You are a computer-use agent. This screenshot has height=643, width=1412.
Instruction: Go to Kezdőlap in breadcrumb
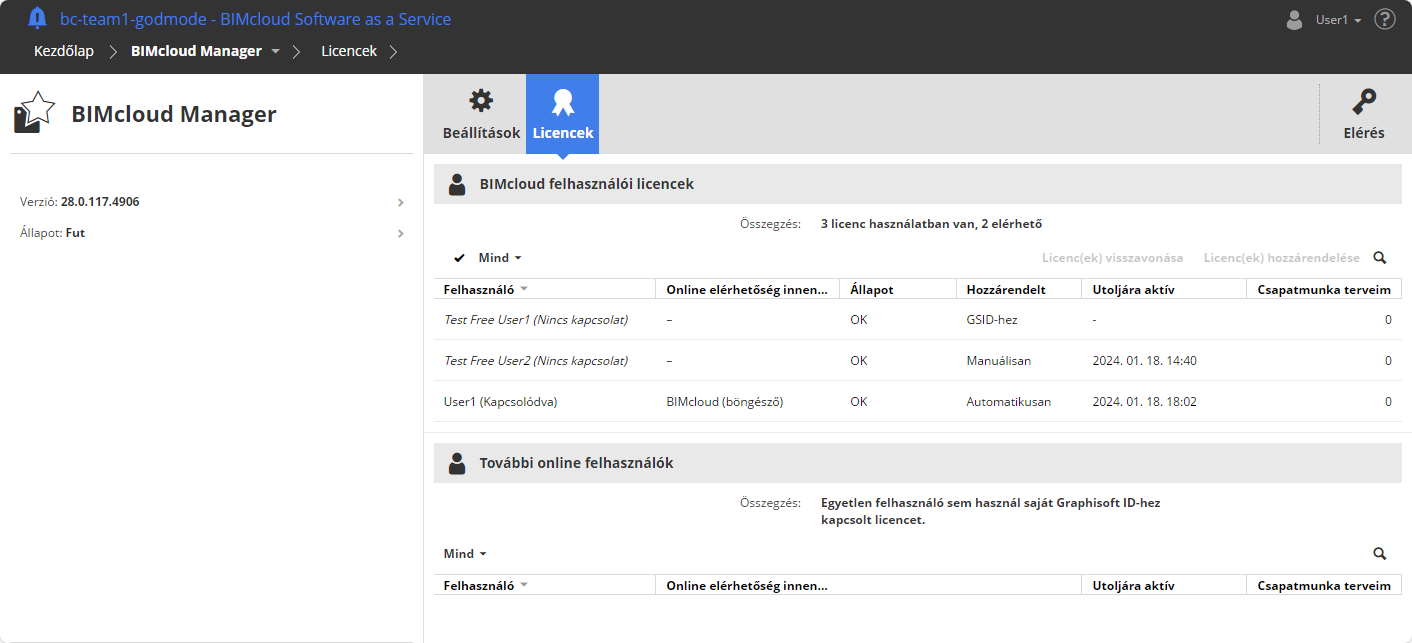(64, 51)
